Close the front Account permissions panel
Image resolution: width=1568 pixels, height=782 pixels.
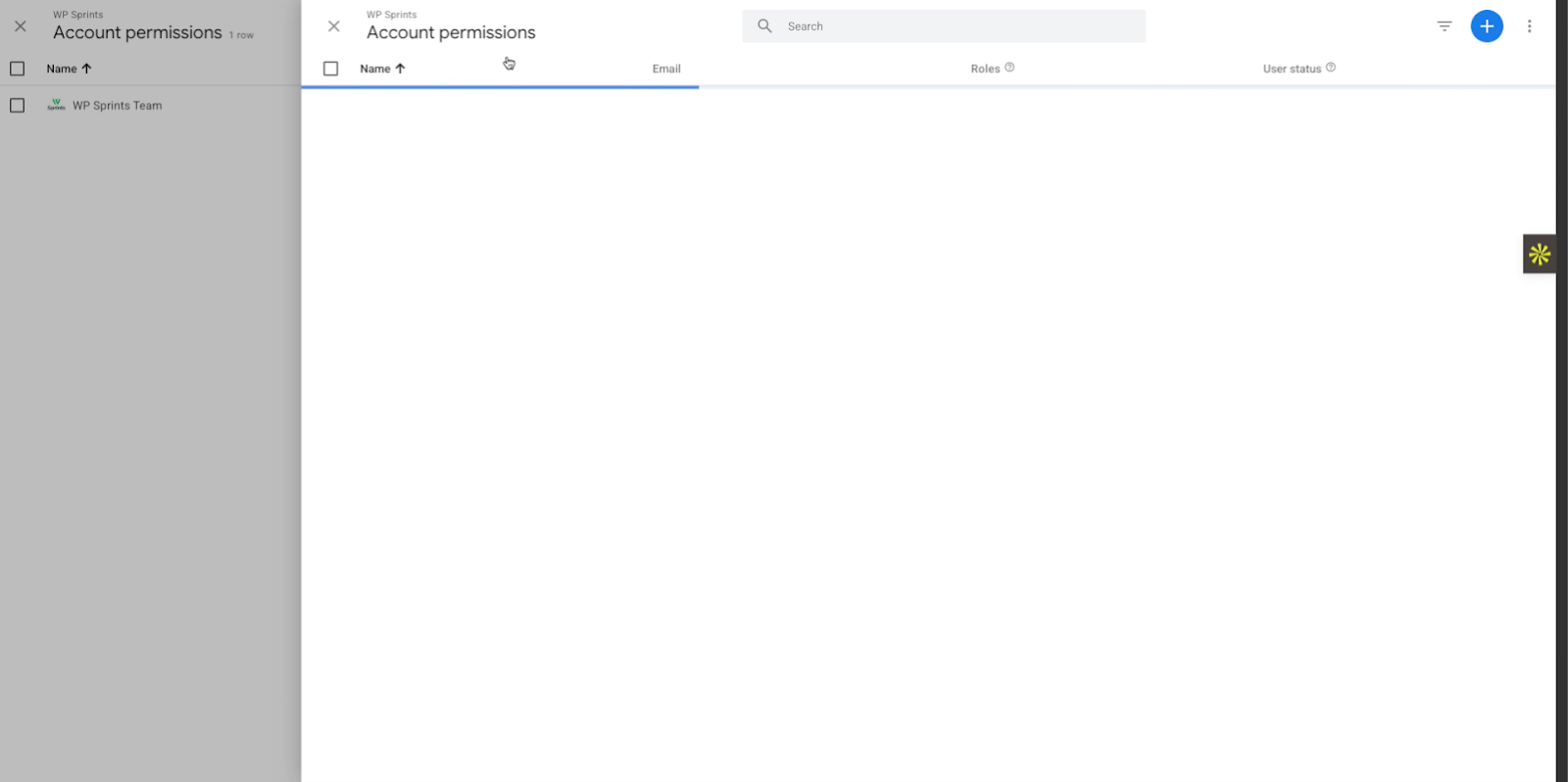point(334,26)
